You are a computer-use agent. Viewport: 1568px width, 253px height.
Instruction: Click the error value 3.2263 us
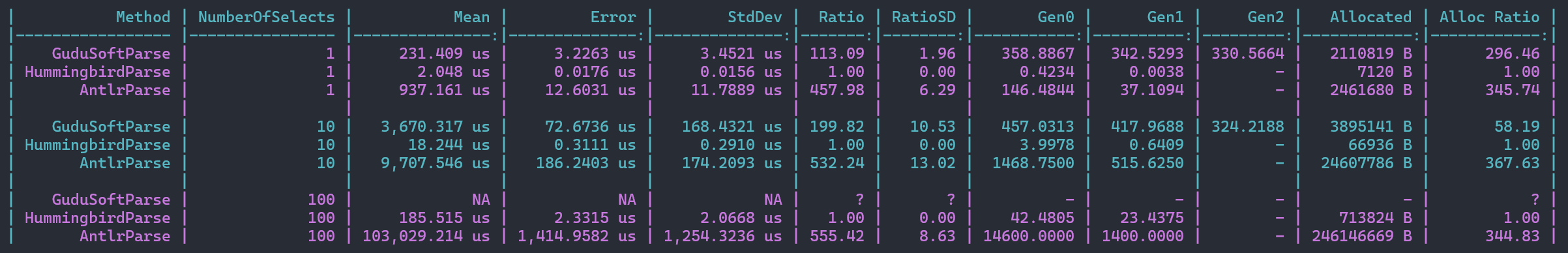tap(595, 53)
